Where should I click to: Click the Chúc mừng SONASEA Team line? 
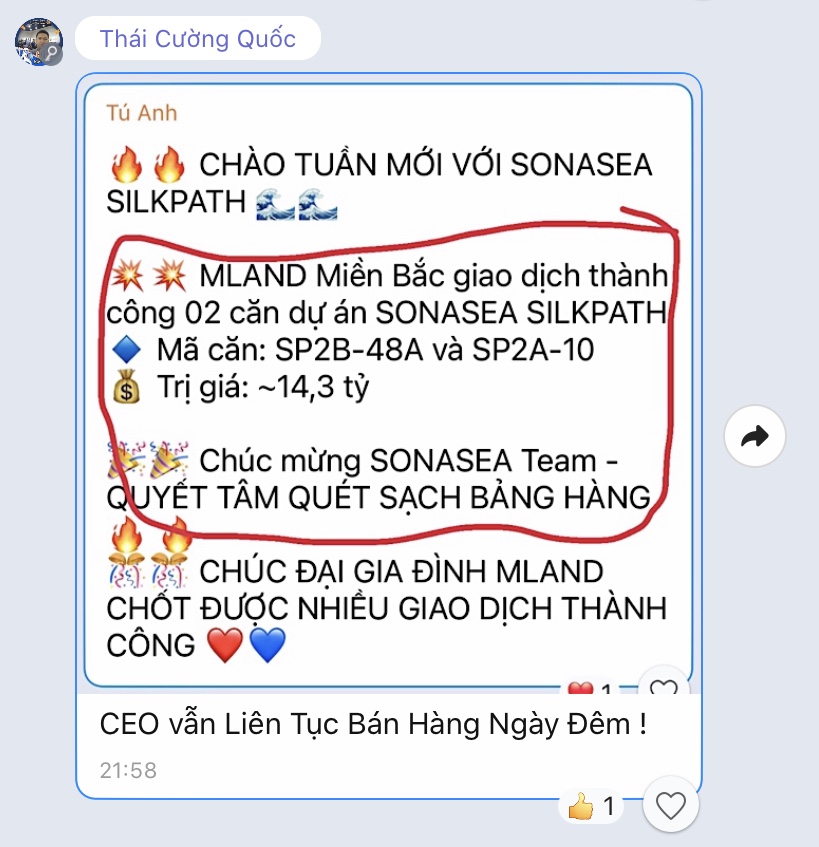pyautogui.click(x=408, y=461)
